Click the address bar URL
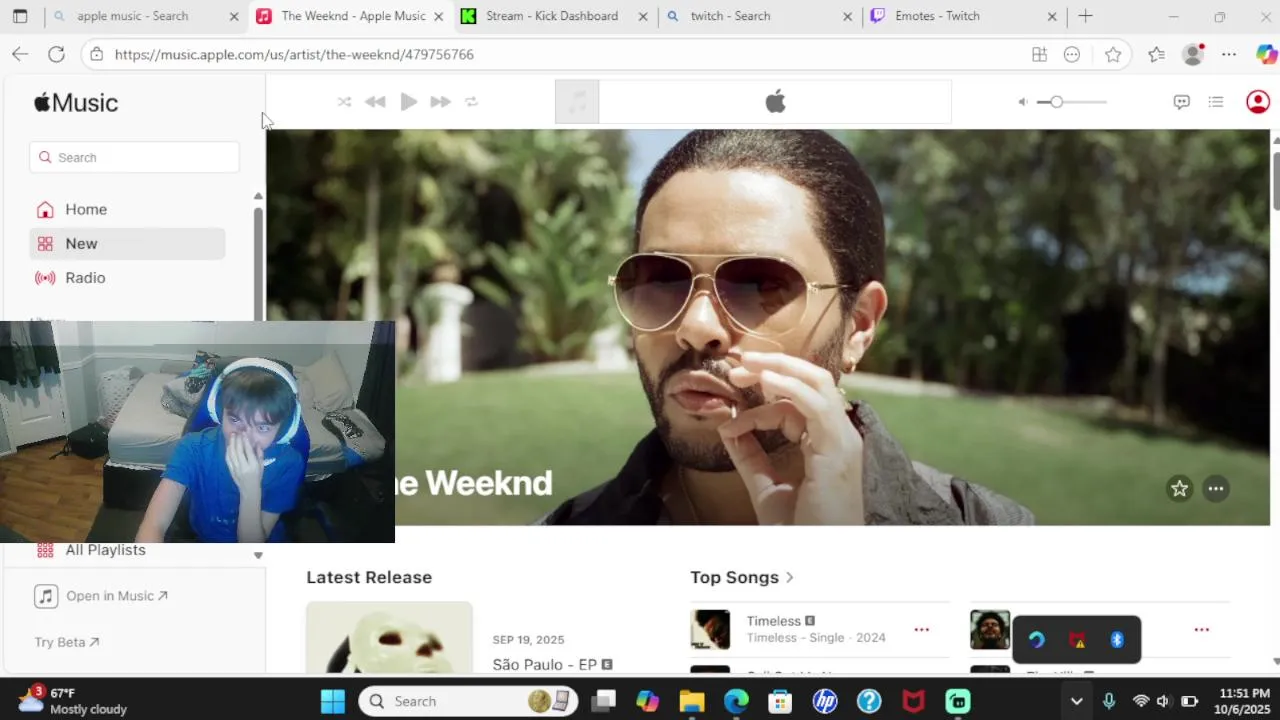Image resolution: width=1280 pixels, height=720 pixels. click(x=294, y=55)
